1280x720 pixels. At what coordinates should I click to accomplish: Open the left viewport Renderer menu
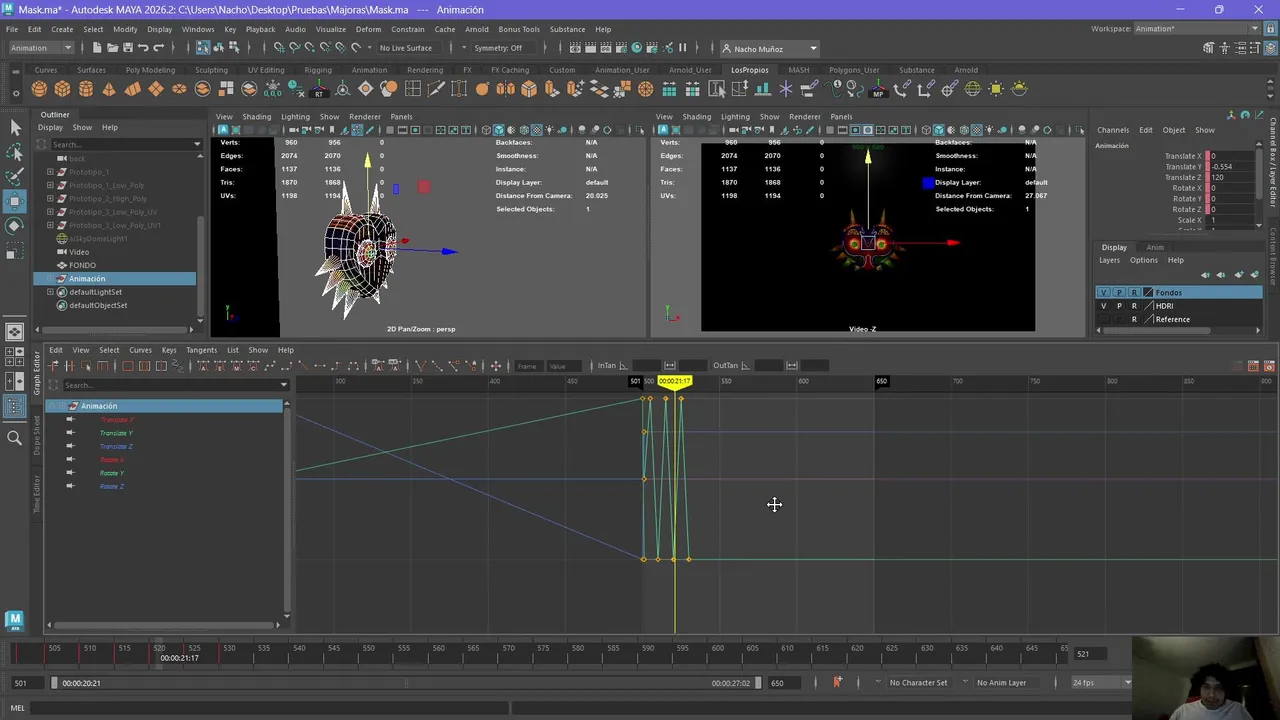[364, 117]
